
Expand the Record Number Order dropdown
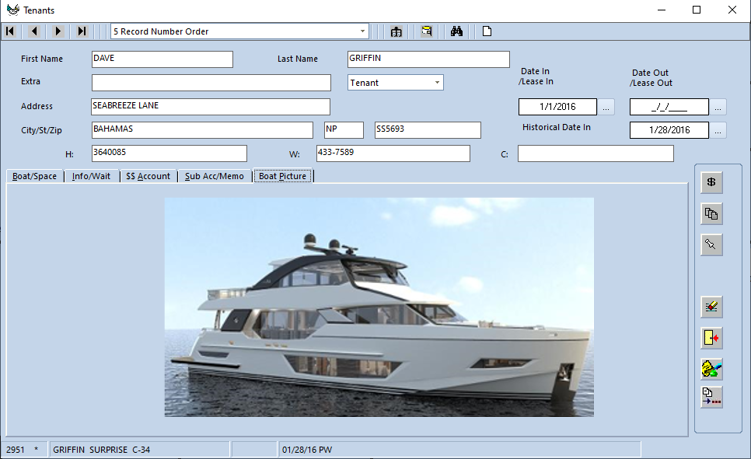tap(362, 32)
